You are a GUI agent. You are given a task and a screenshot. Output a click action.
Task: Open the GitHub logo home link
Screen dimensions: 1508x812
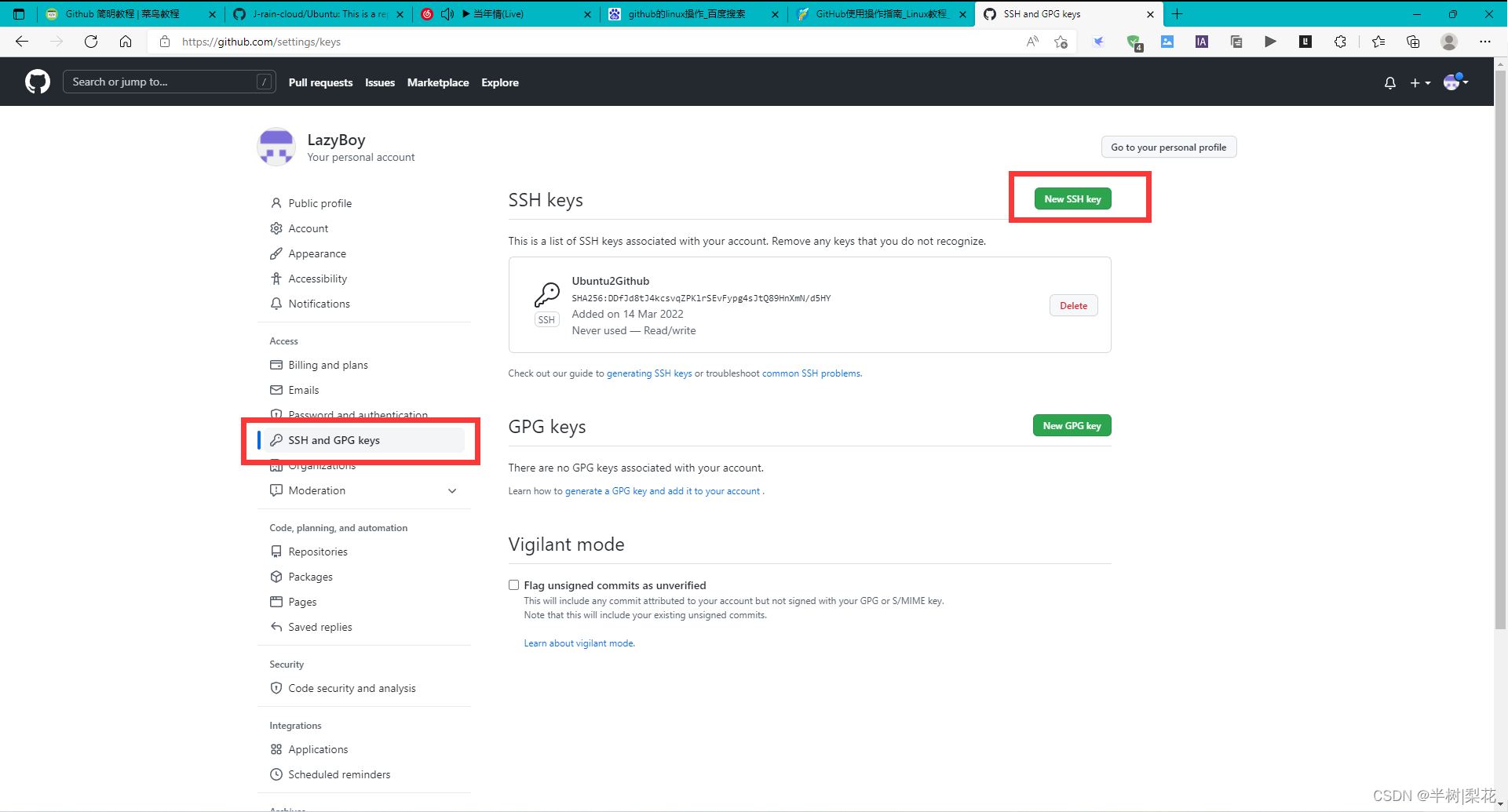[38, 82]
